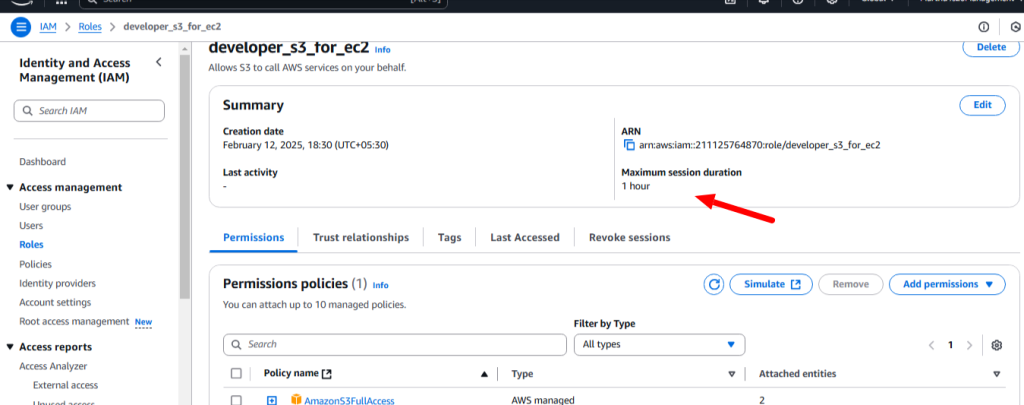Open the info panel icon beside the breadcrumb

coord(984,27)
